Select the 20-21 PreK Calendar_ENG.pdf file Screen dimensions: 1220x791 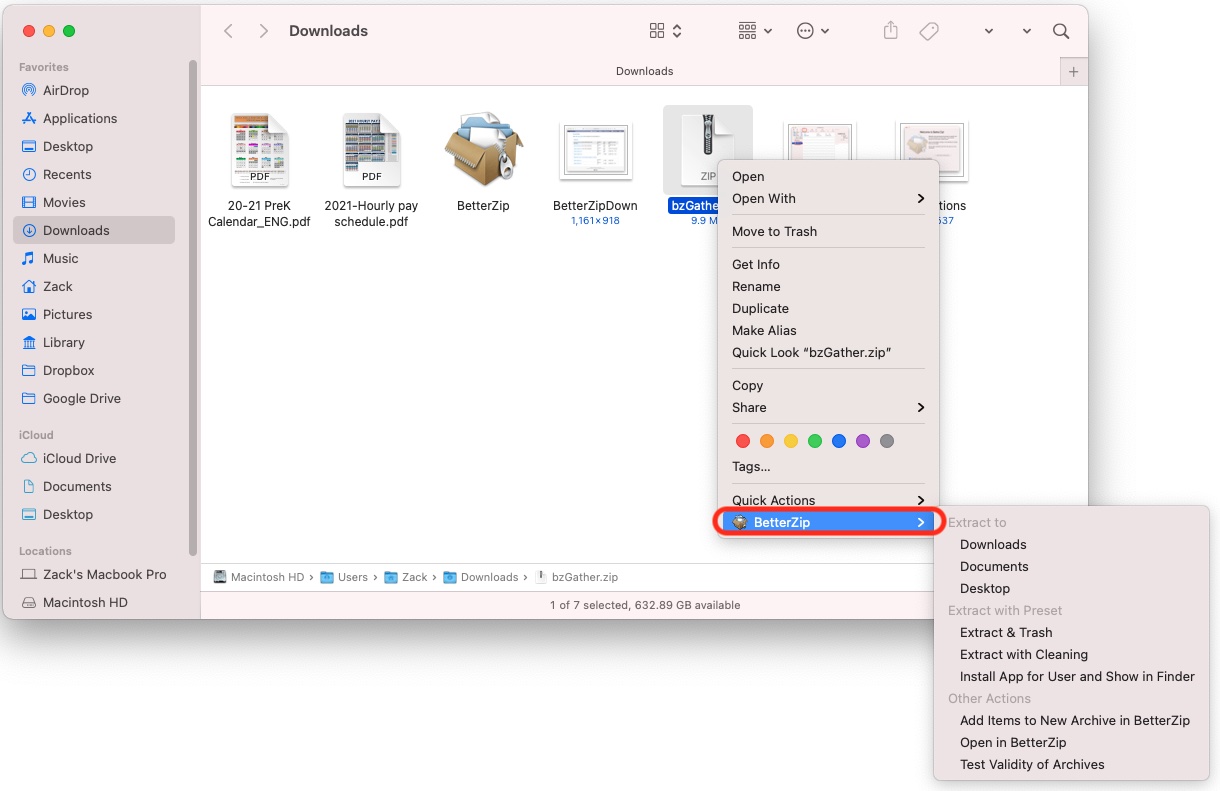pos(259,150)
